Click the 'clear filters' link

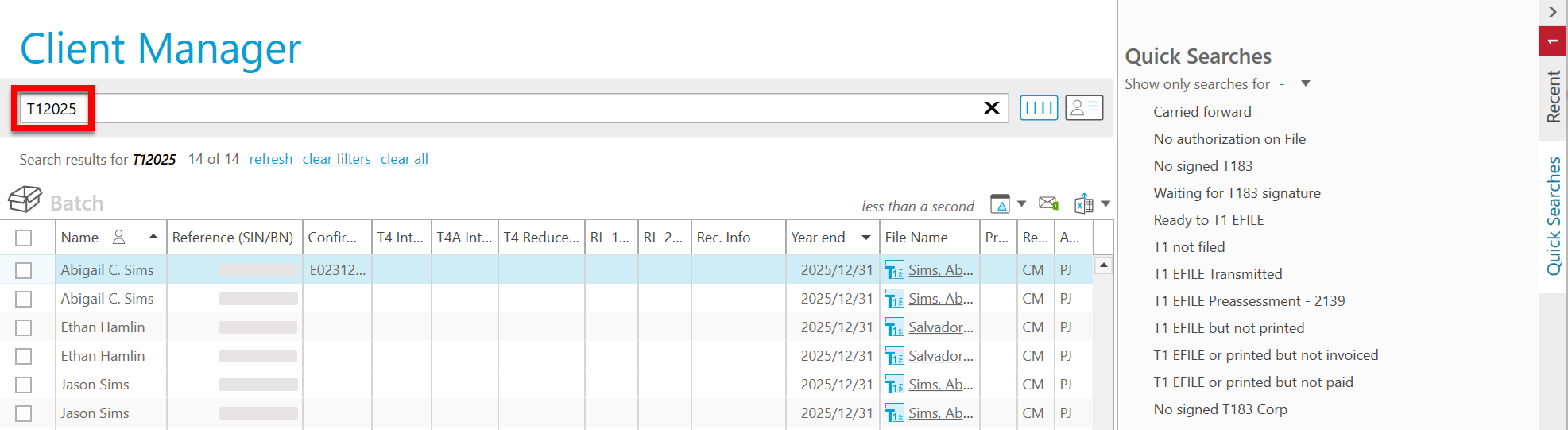click(x=336, y=159)
